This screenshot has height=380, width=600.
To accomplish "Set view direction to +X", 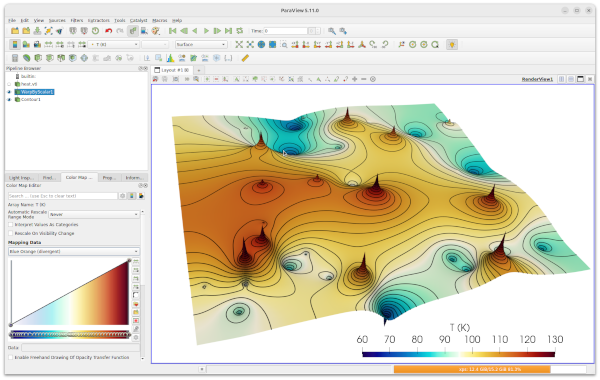I will click(295, 45).
